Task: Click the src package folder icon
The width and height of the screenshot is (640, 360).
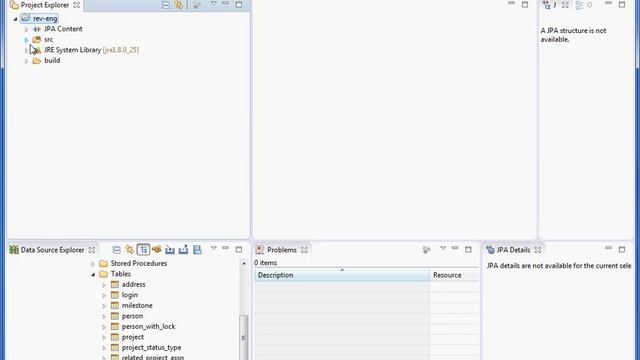Action: (x=37, y=40)
